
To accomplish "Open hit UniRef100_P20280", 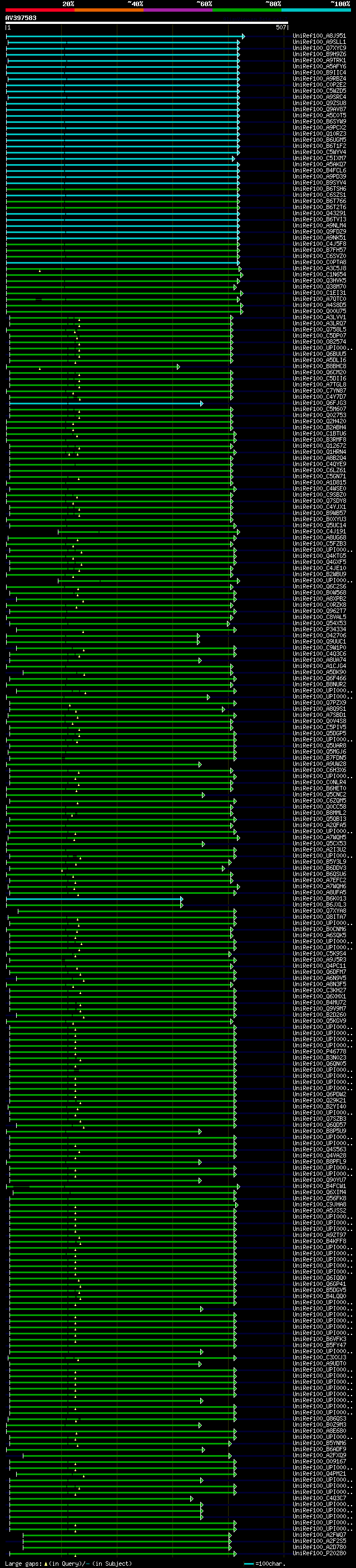I will [x=319, y=1554].
